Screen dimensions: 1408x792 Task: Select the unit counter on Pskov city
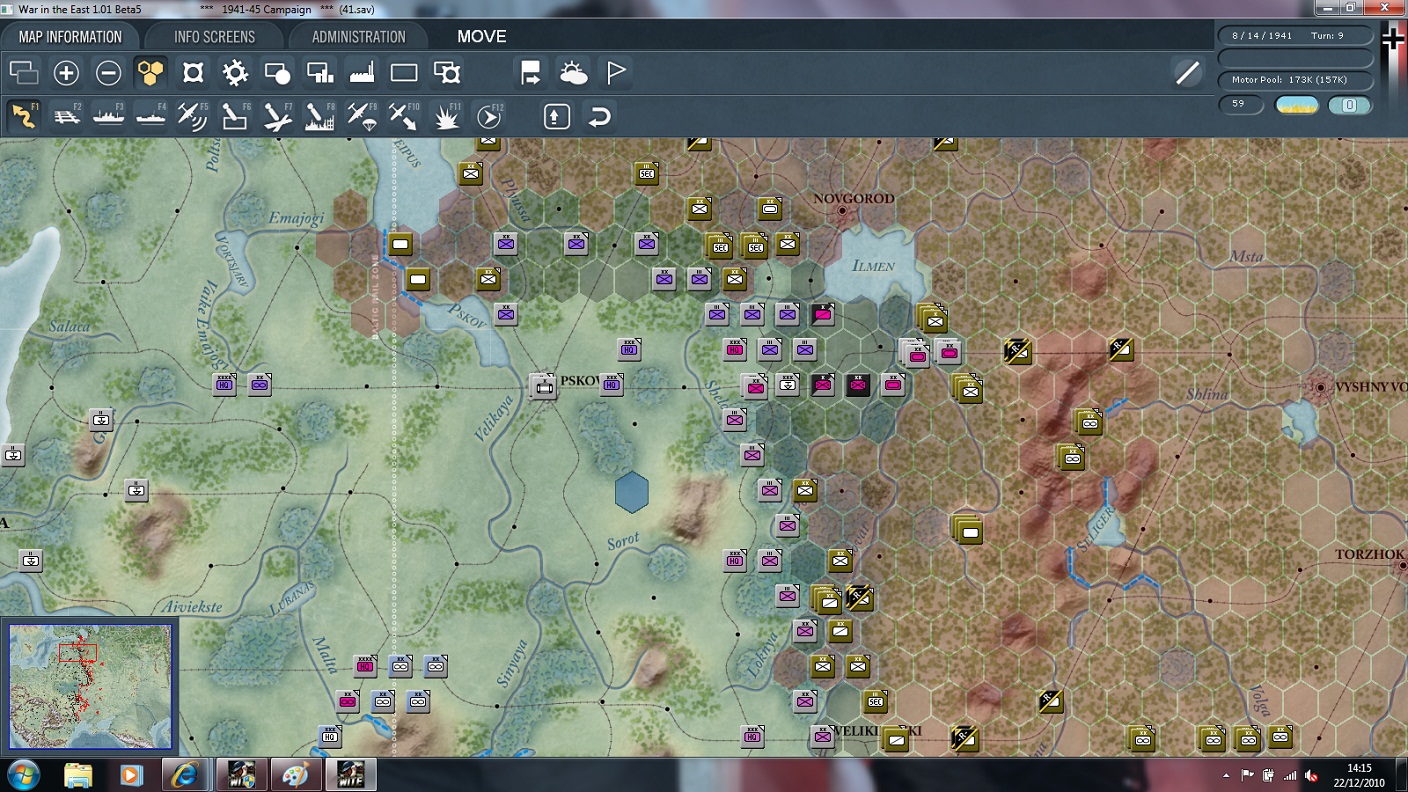click(544, 386)
